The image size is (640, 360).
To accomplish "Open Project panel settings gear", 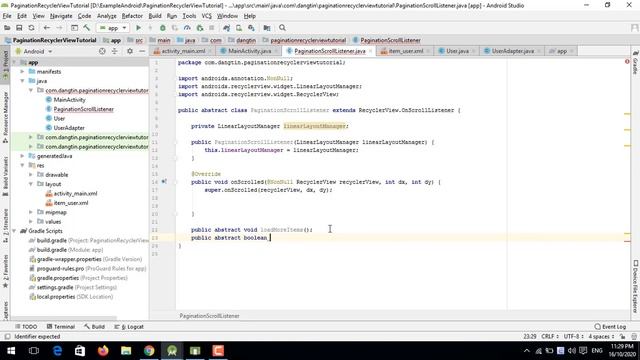I will 130,51.
